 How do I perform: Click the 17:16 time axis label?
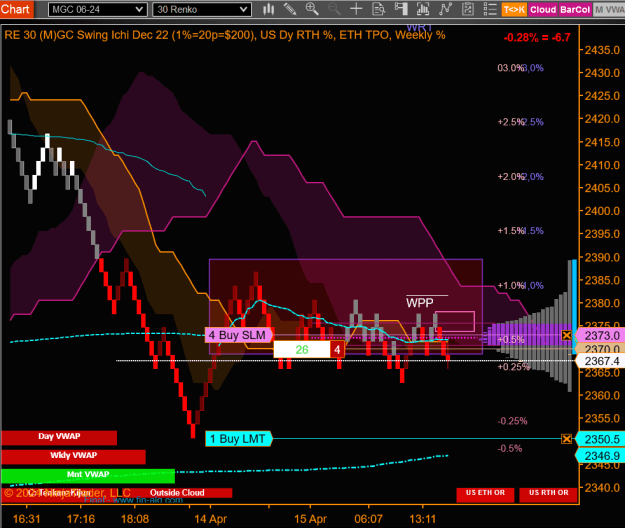pos(81,519)
